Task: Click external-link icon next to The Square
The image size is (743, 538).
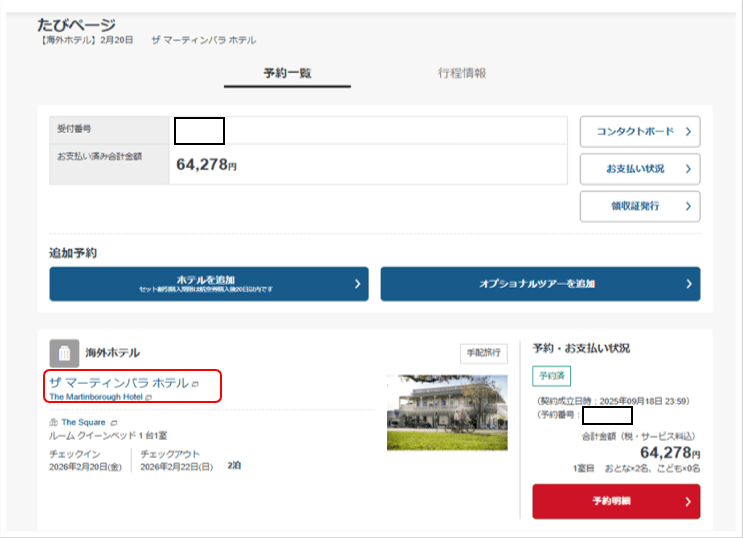Action: point(113,423)
